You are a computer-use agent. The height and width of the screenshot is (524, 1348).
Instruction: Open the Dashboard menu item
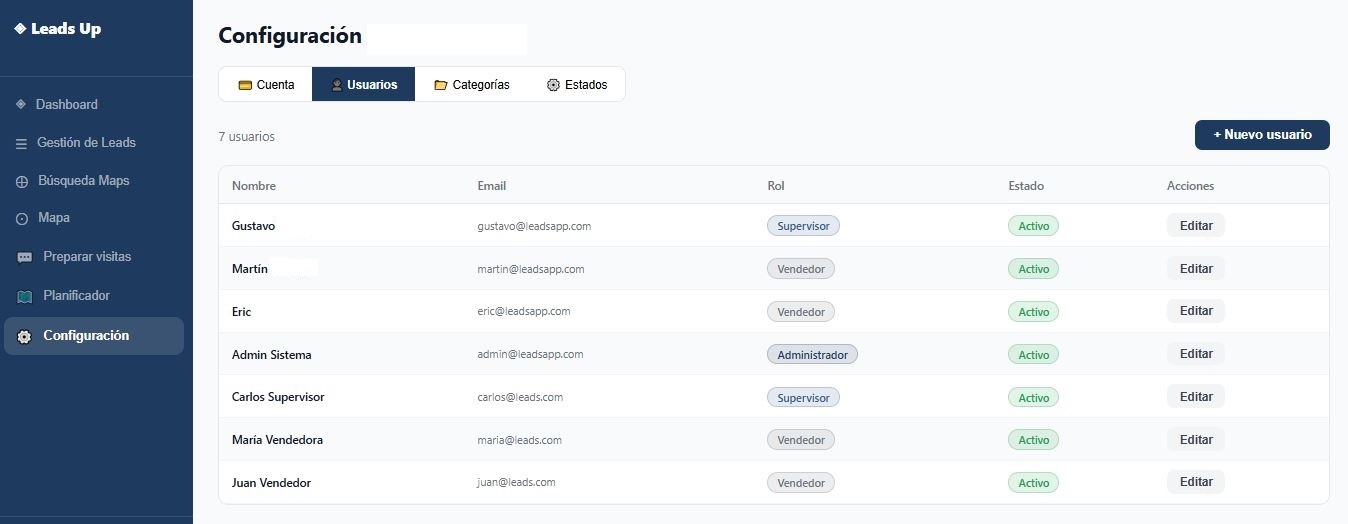point(92,104)
